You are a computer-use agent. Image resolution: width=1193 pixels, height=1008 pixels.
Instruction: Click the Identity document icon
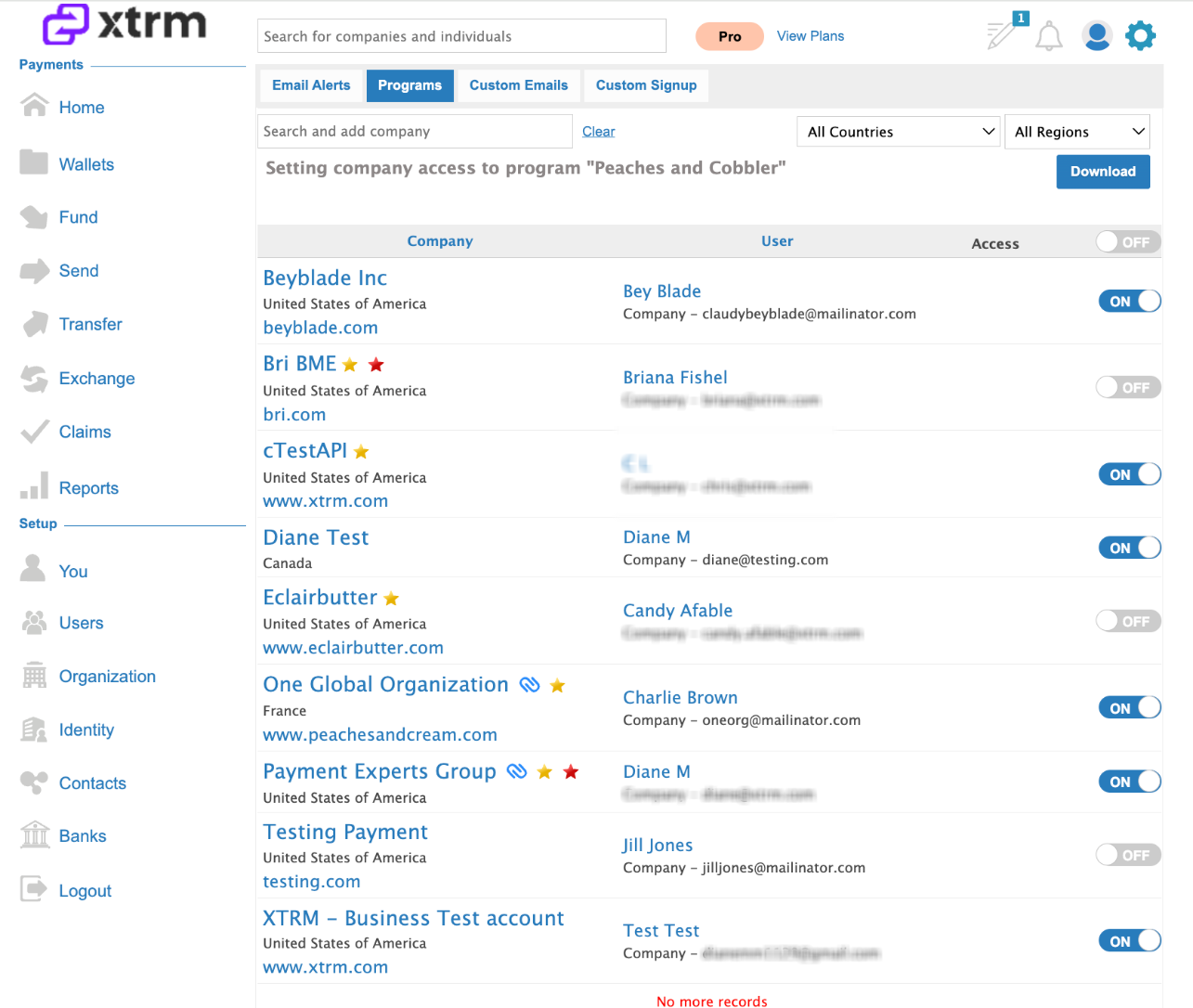[x=34, y=730]
